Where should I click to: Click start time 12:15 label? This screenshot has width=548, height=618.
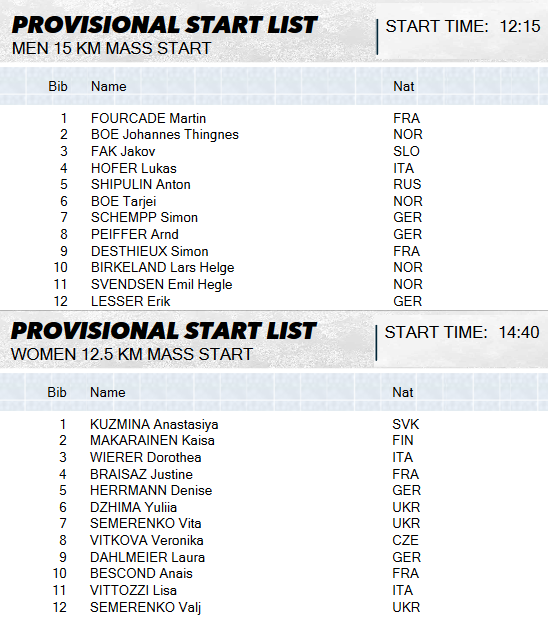(x=463, y=26)
